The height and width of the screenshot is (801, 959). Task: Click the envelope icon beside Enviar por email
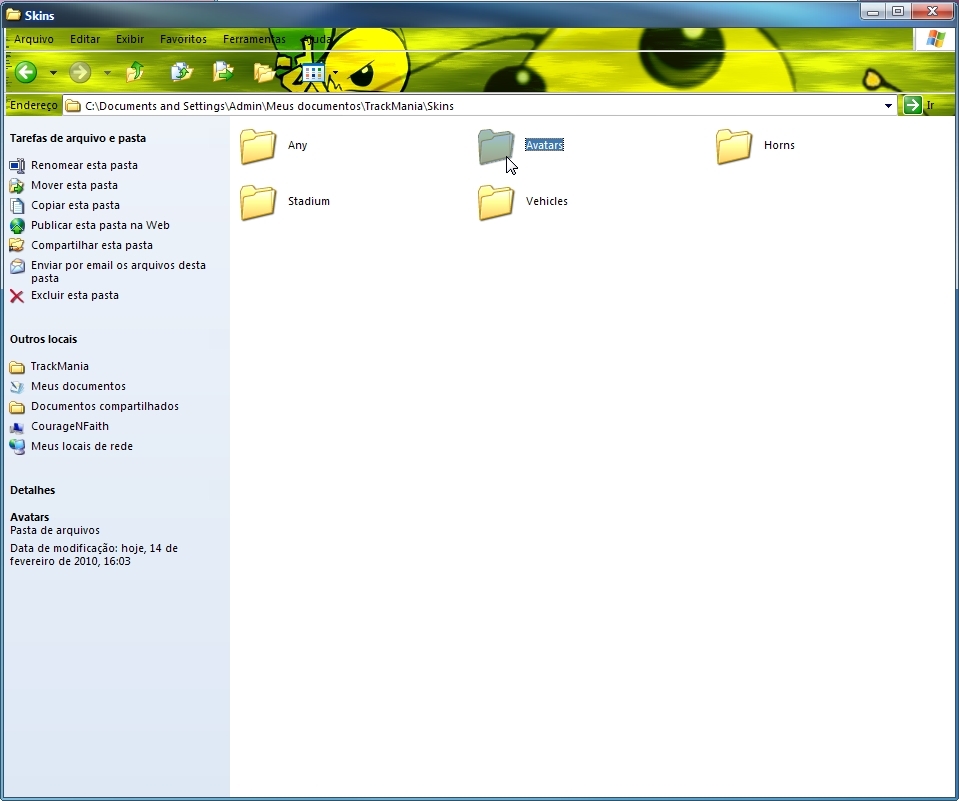tap(17, 266)
